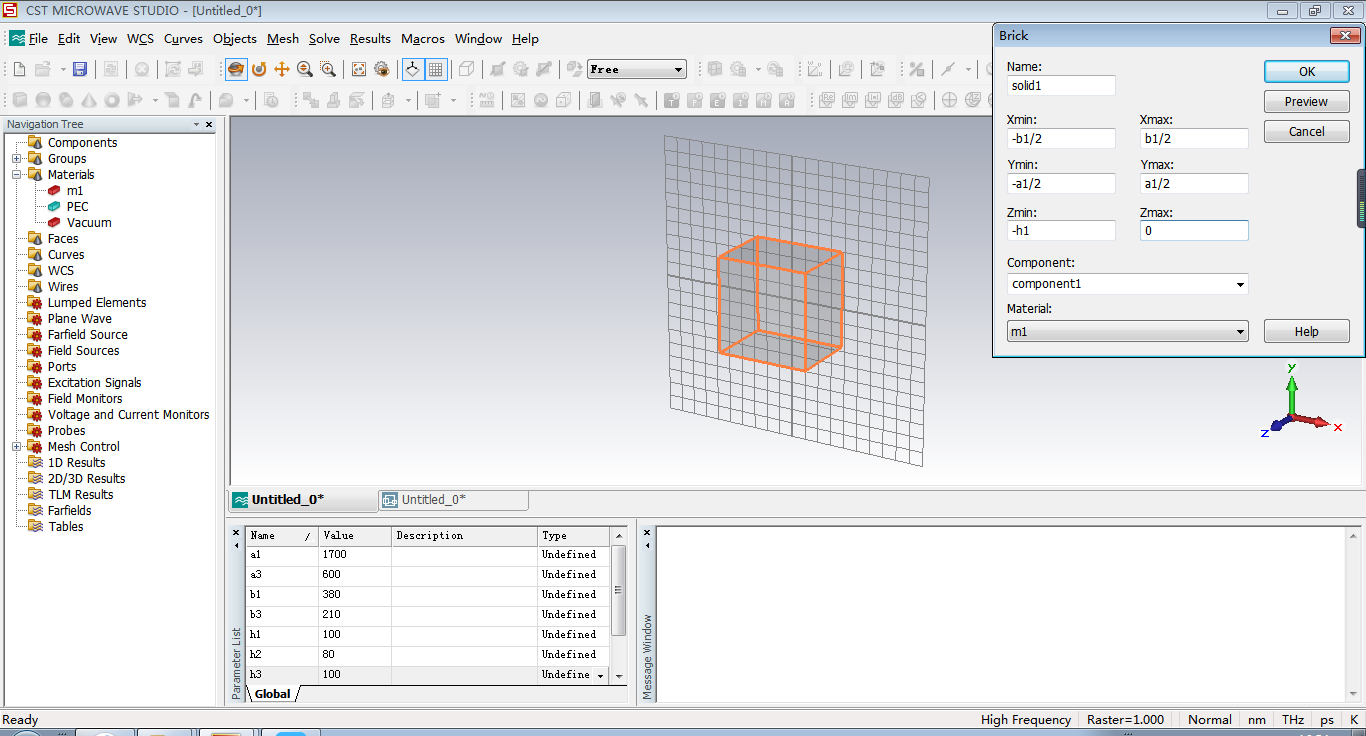The image size is (1366, 736).
Task: Click the Preview button
Action: (x=1306, y=102)
